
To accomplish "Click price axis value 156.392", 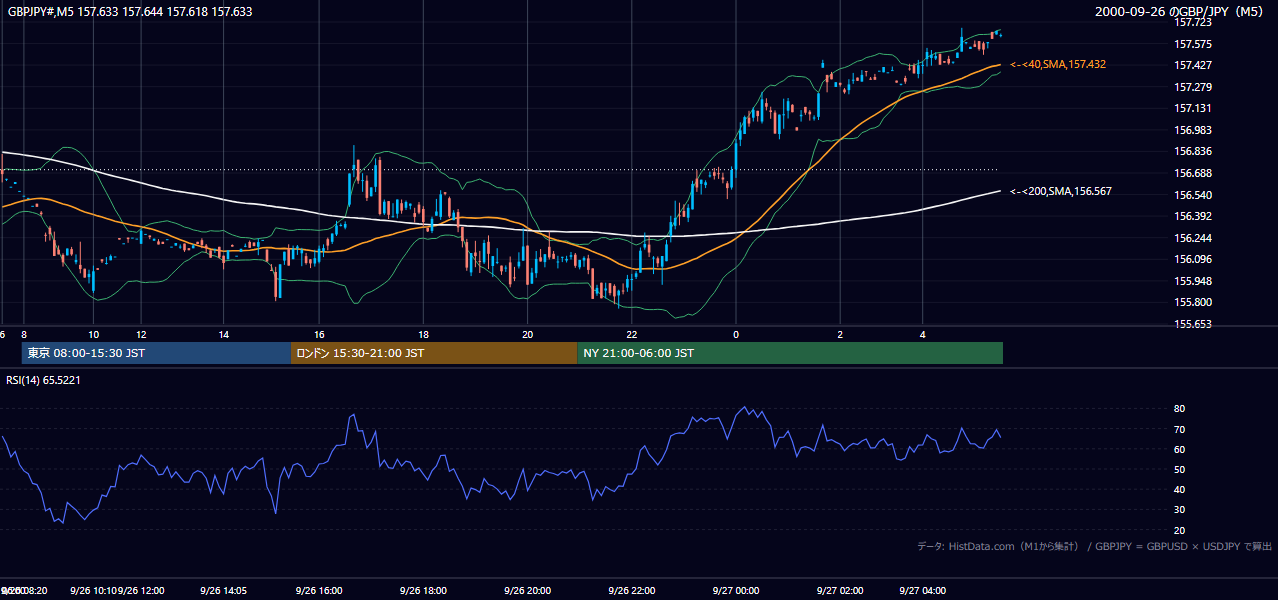I will pyautogui.click(x=1193, y=216).
